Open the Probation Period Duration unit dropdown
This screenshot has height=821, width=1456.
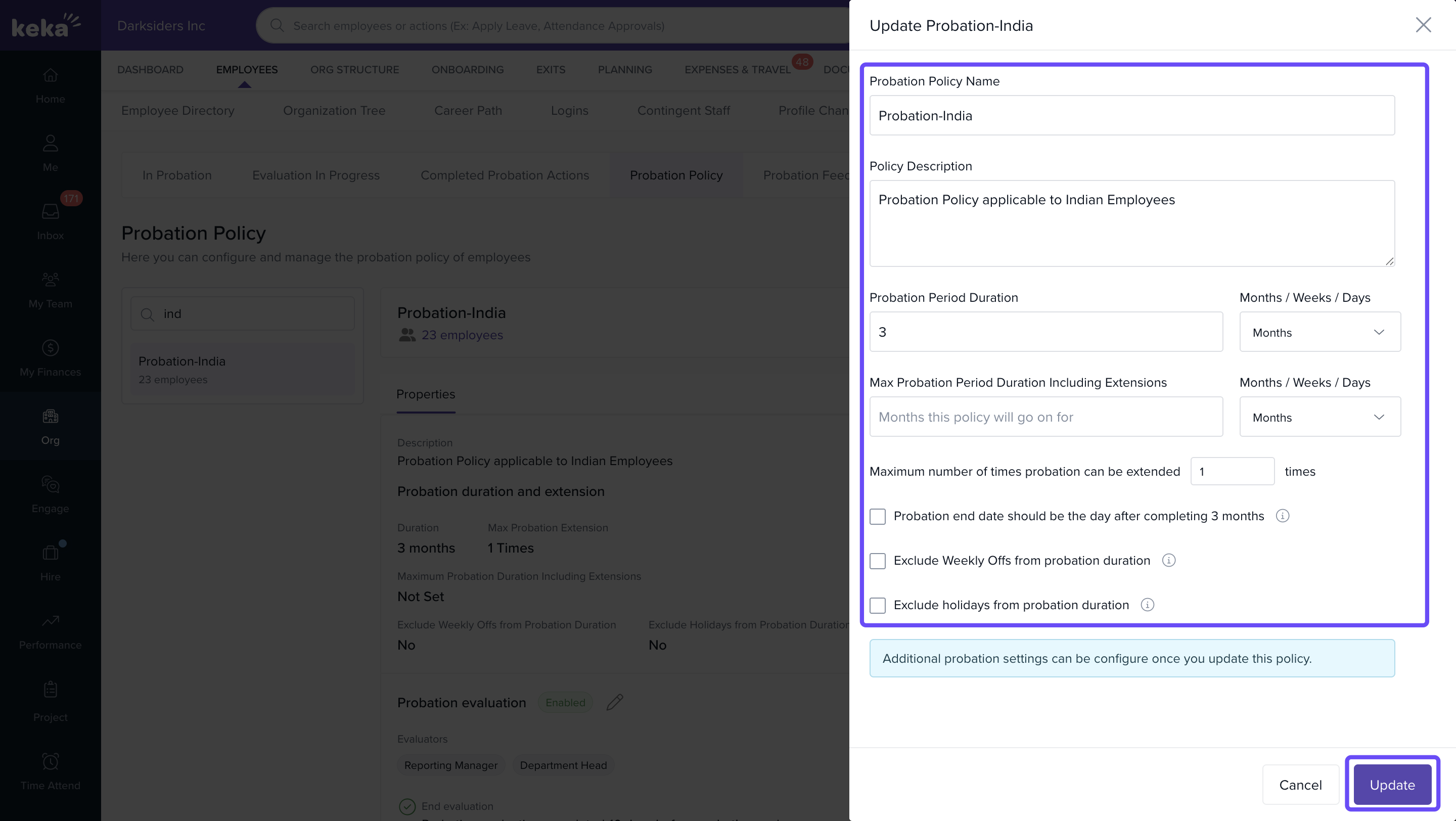[x=1319, y=332]
